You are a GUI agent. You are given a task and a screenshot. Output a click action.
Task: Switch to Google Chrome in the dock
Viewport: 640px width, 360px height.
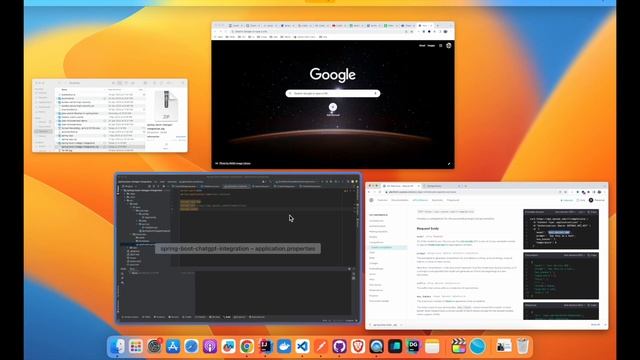tap(247, 346)
